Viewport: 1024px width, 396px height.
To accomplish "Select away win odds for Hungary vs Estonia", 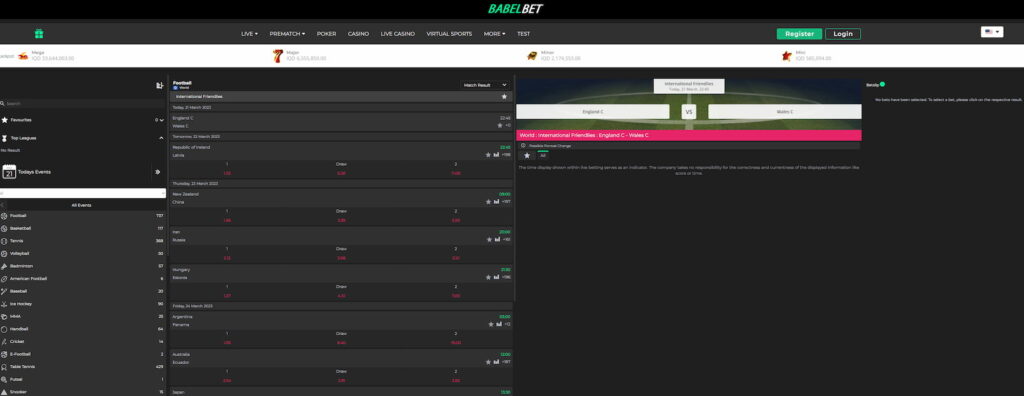I will point(456,295).
